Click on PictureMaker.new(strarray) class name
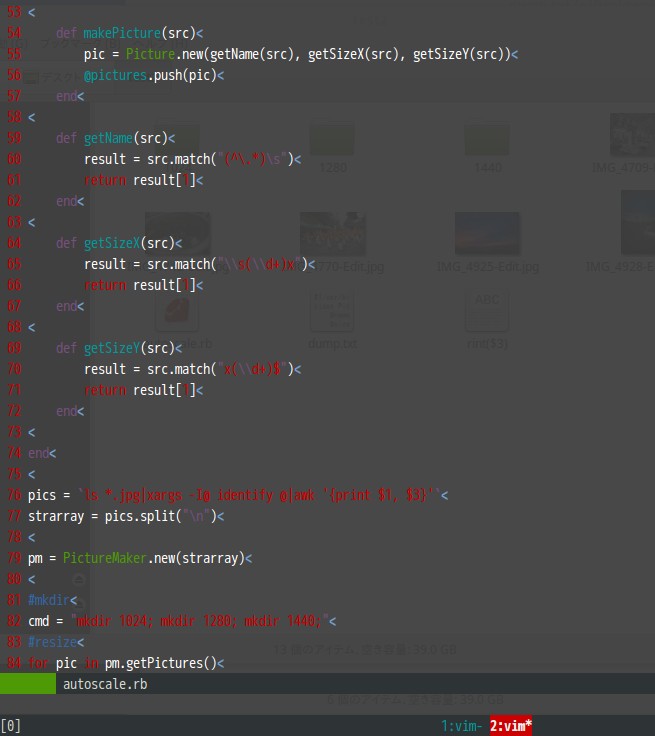Viewport: 655px width, 736px height. [x=105, y=558]
